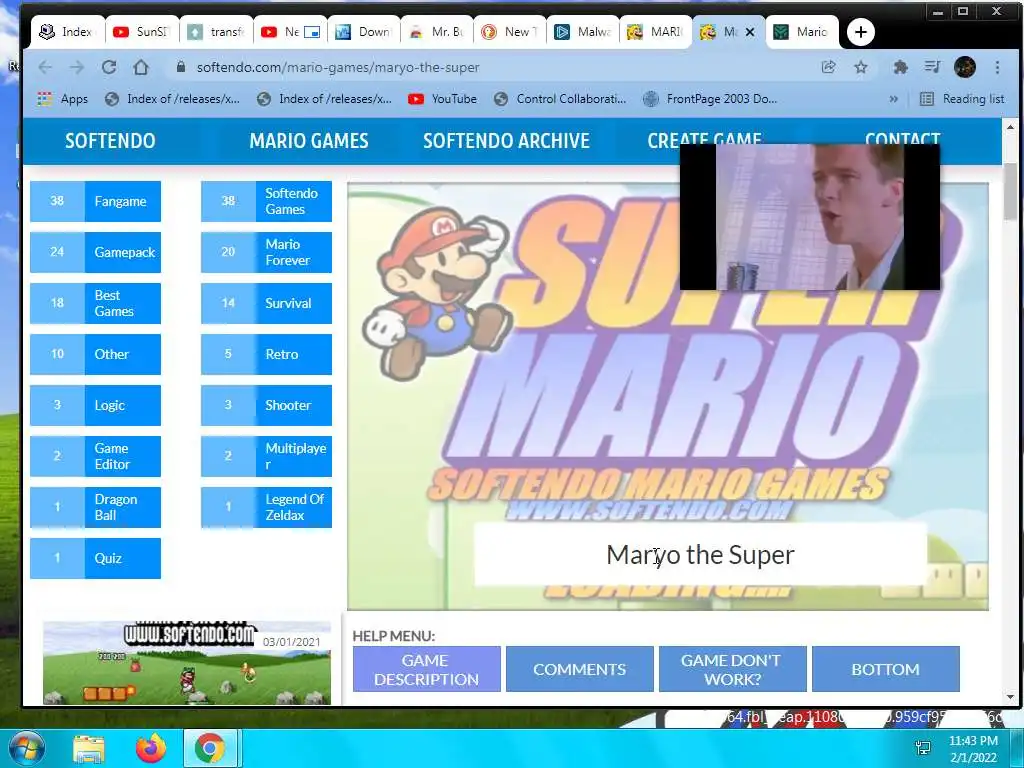
Task: Open Apps shortcut in bookmarks bar
Action: pos(63,99)
